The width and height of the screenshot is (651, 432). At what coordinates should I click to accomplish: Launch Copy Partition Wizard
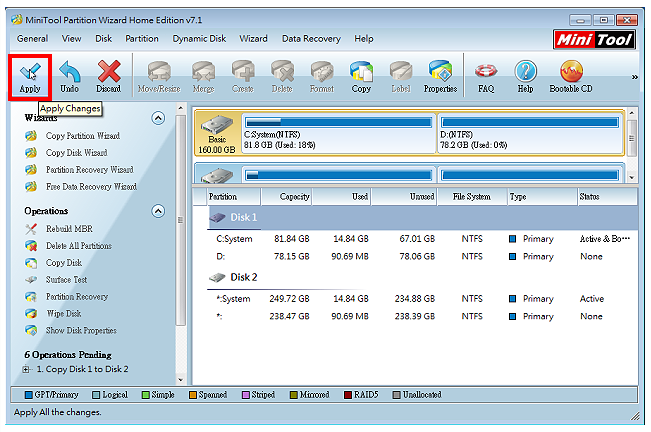coord(83,136)
